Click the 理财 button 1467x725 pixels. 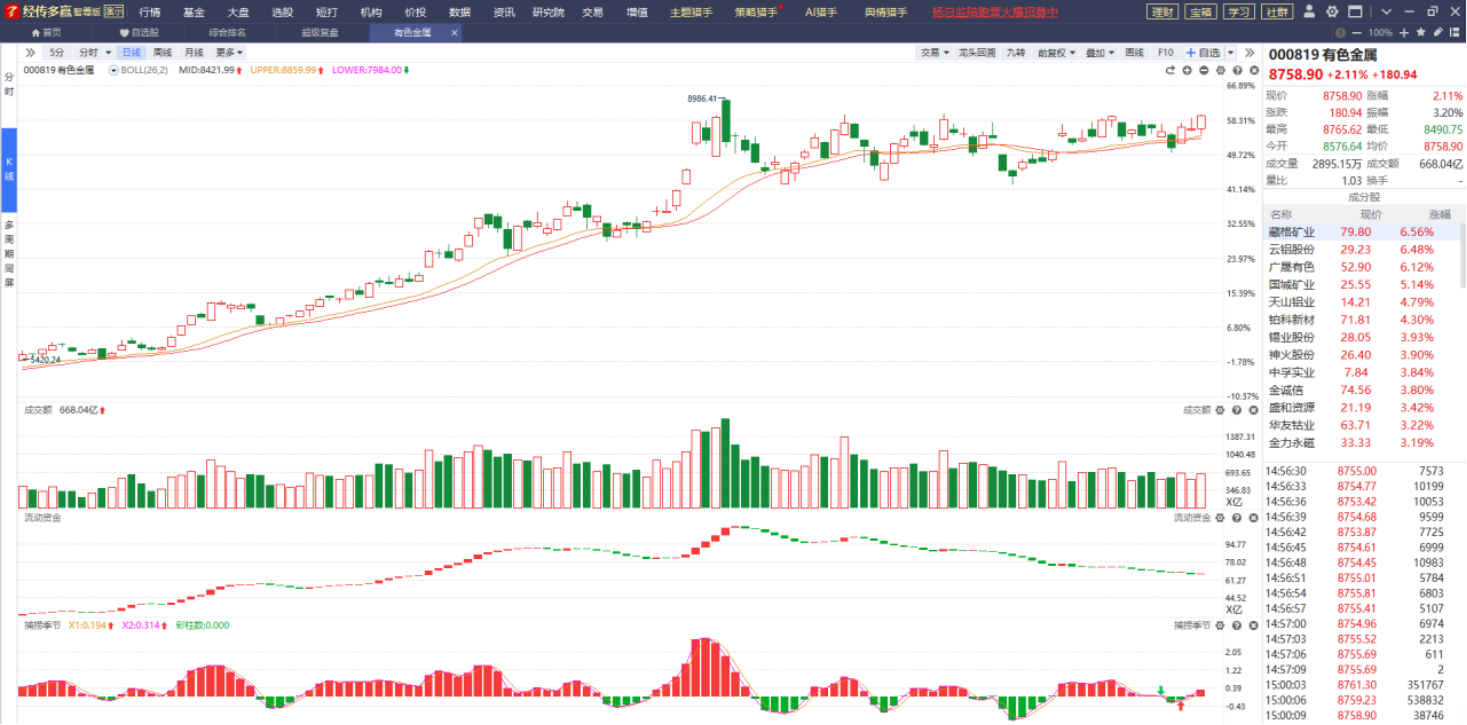click(x=1162, y=12)
